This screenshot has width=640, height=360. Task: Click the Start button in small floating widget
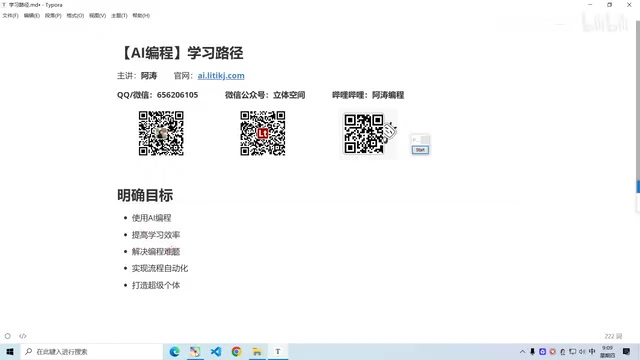pos(420,150)
